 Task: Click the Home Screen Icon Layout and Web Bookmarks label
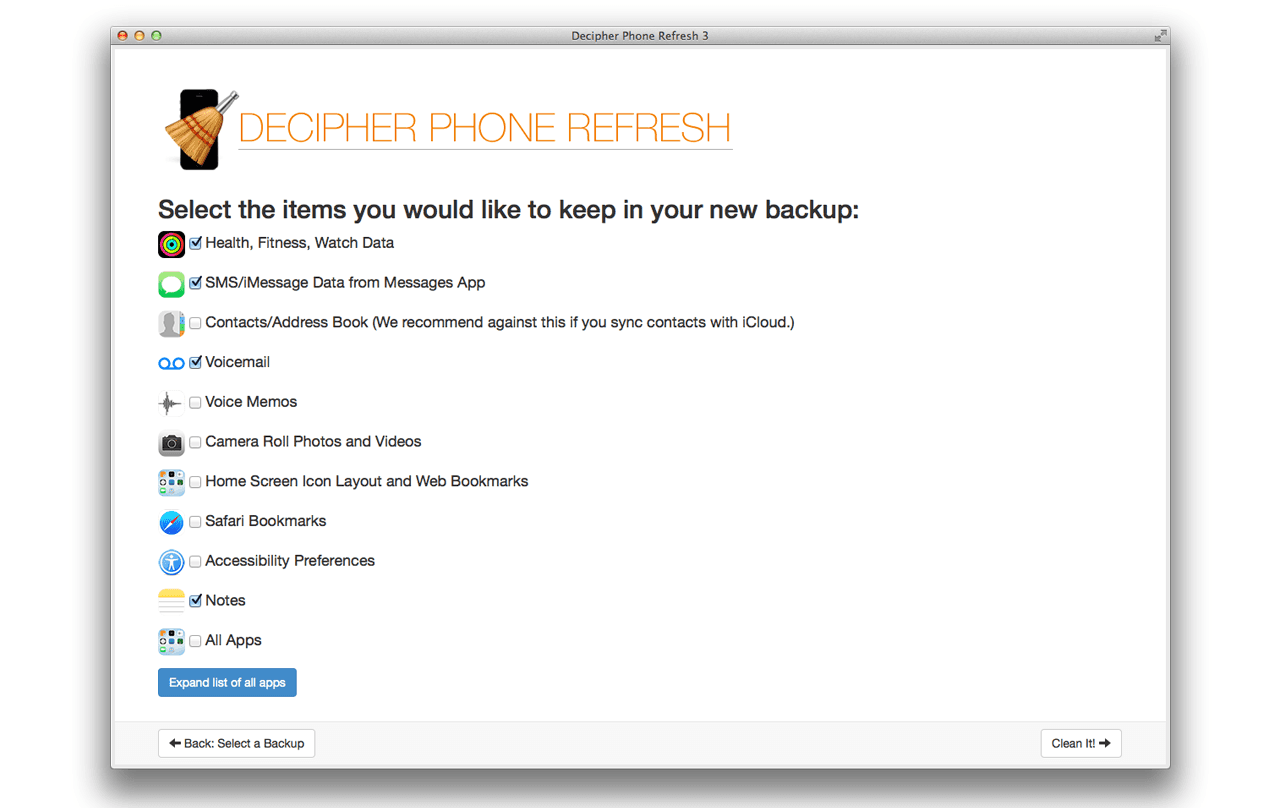tap(367, 482)
